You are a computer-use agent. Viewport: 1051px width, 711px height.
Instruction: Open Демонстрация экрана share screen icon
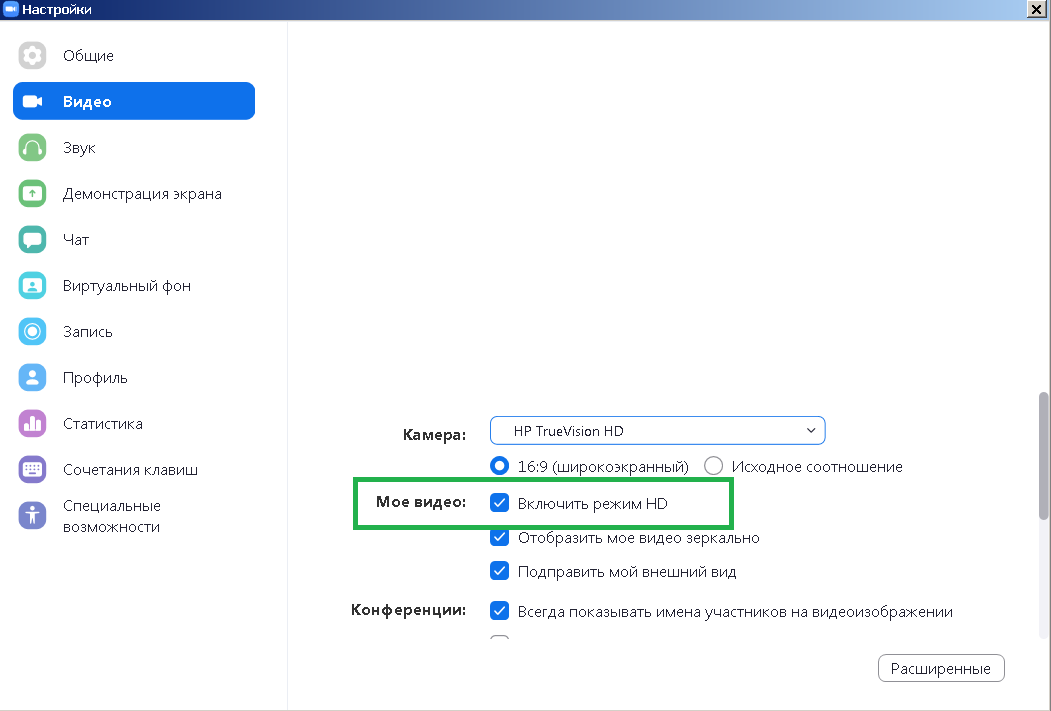coord(33,194)
